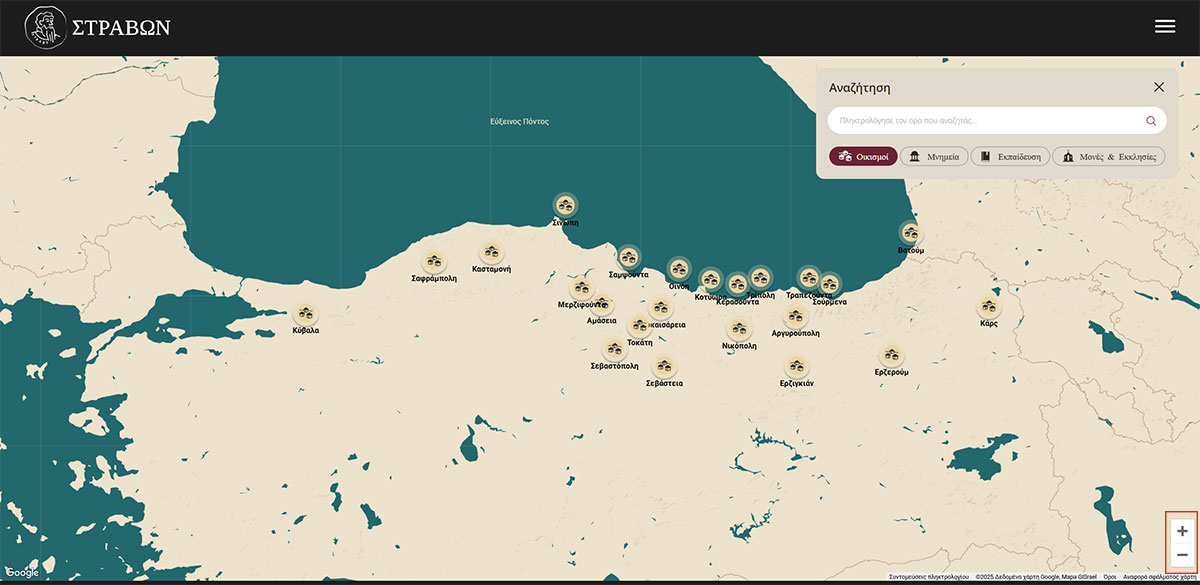Screen dimensions: 1200x585
Task: Turn on the Μονές & Εκκλησίες filter
Action: pos(1108,156)
